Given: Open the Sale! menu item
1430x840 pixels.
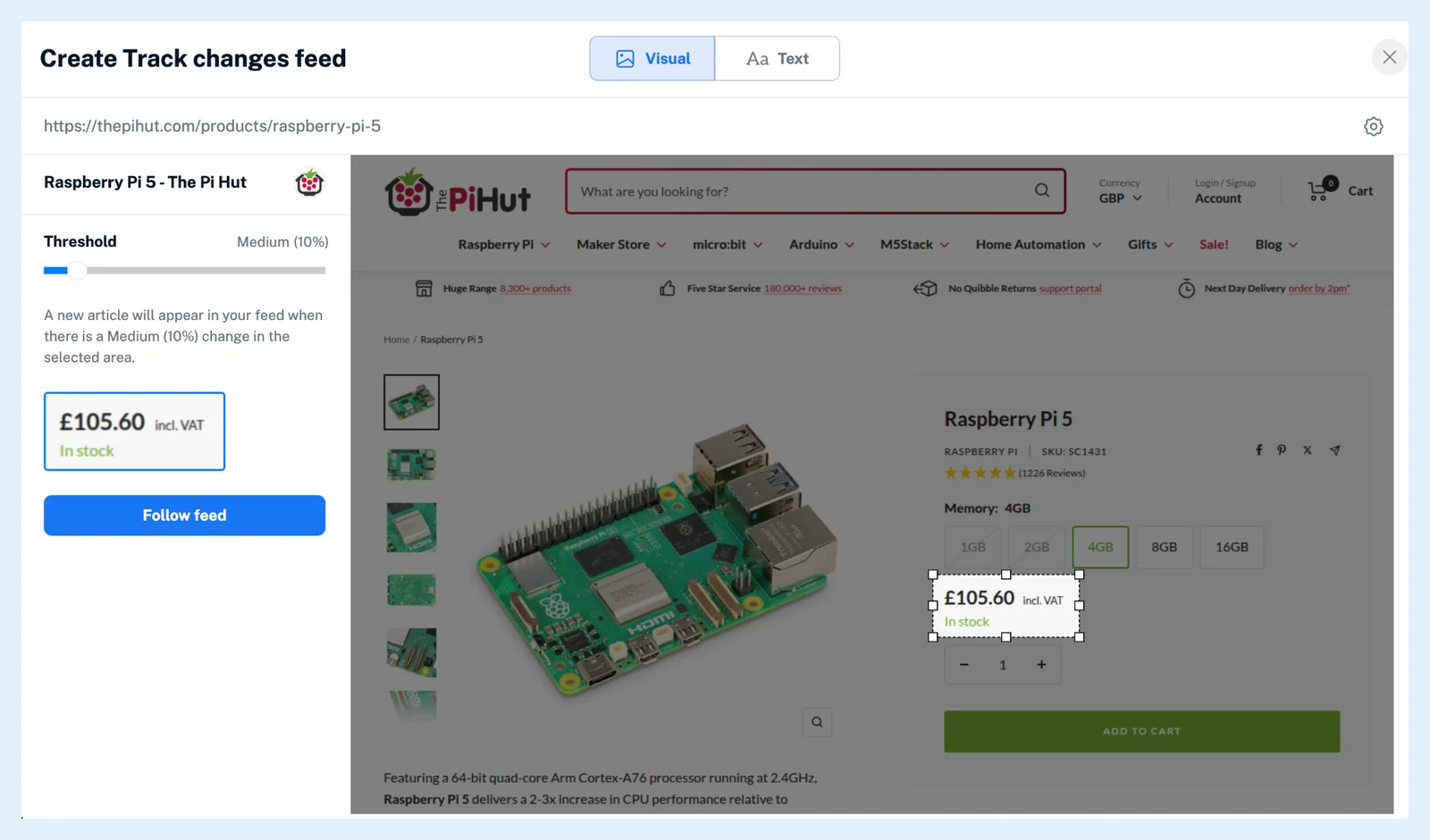Looking at the screenshot, I should click(1214, 245).
